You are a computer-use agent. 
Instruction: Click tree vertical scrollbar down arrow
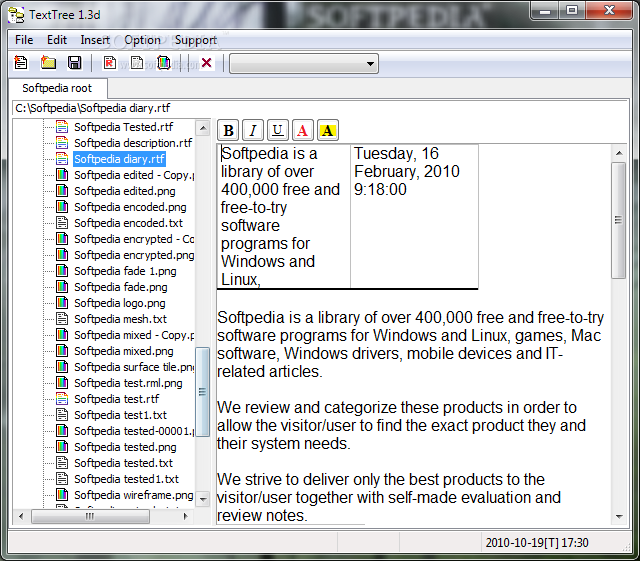(x=203, y=499)
